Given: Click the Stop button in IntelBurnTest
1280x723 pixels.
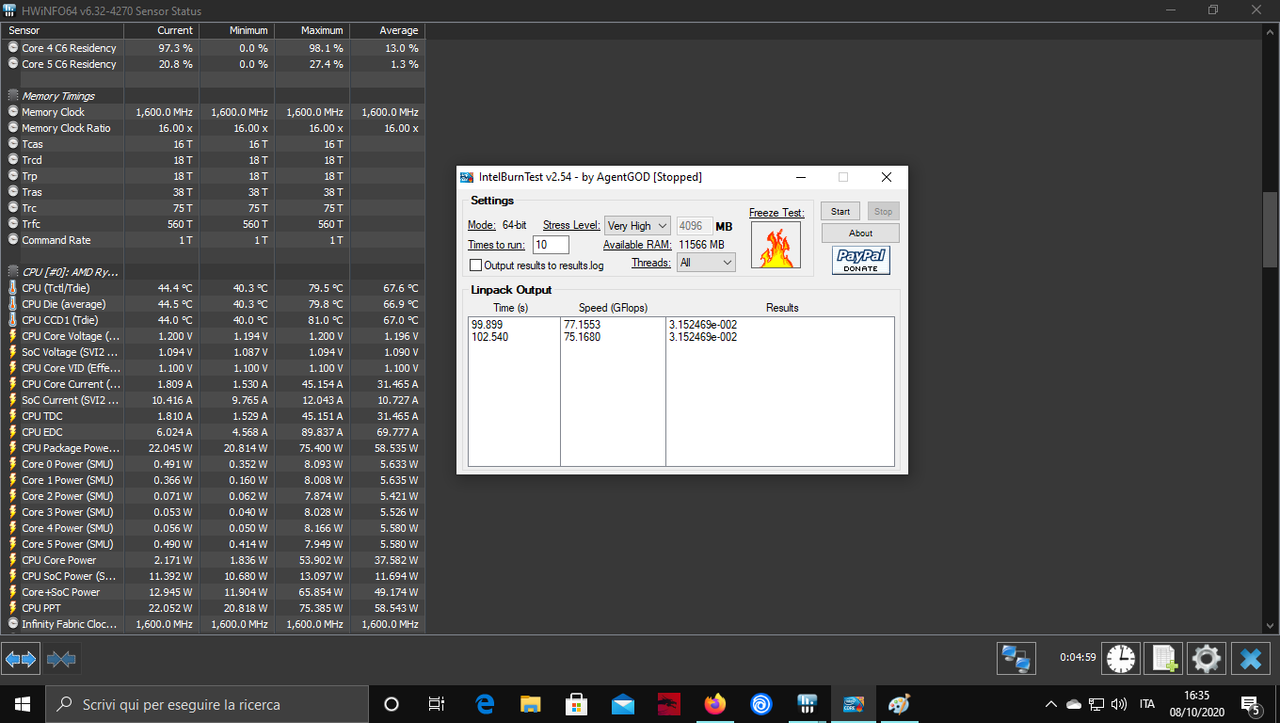Looking at the screenshot, I should coord(883,211).
